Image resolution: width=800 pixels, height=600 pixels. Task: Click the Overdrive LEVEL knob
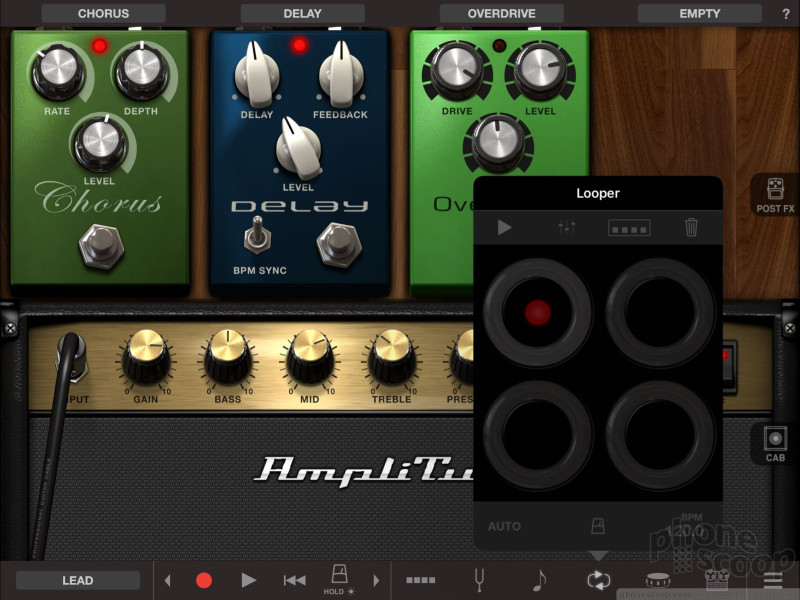click(540, 70)
